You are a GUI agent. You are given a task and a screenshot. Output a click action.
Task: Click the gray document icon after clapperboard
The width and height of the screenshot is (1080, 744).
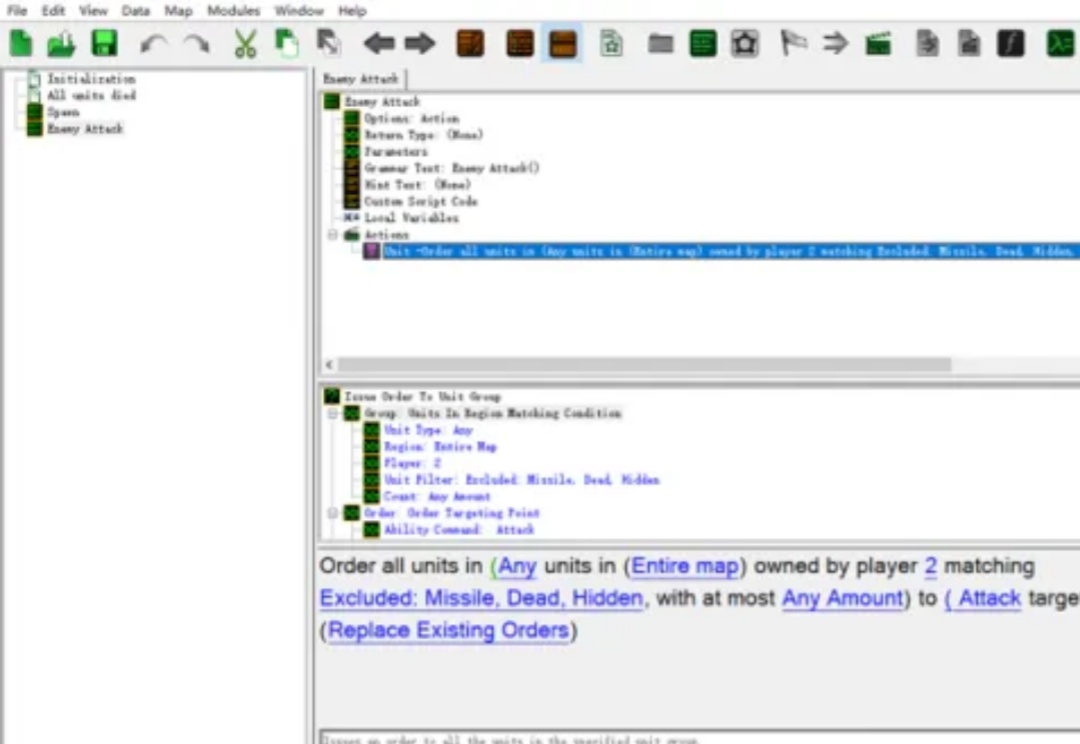pyautogui.click(x=927, y=43)
